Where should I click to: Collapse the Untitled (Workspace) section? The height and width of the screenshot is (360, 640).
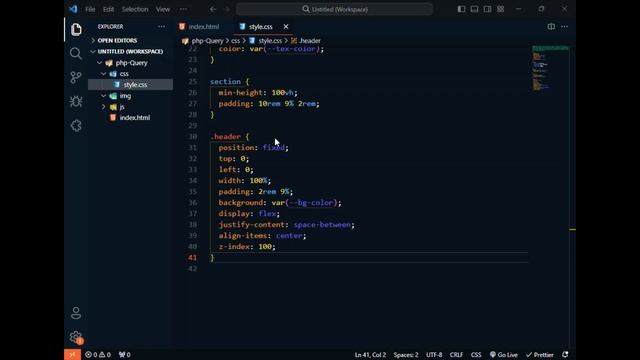131,51
